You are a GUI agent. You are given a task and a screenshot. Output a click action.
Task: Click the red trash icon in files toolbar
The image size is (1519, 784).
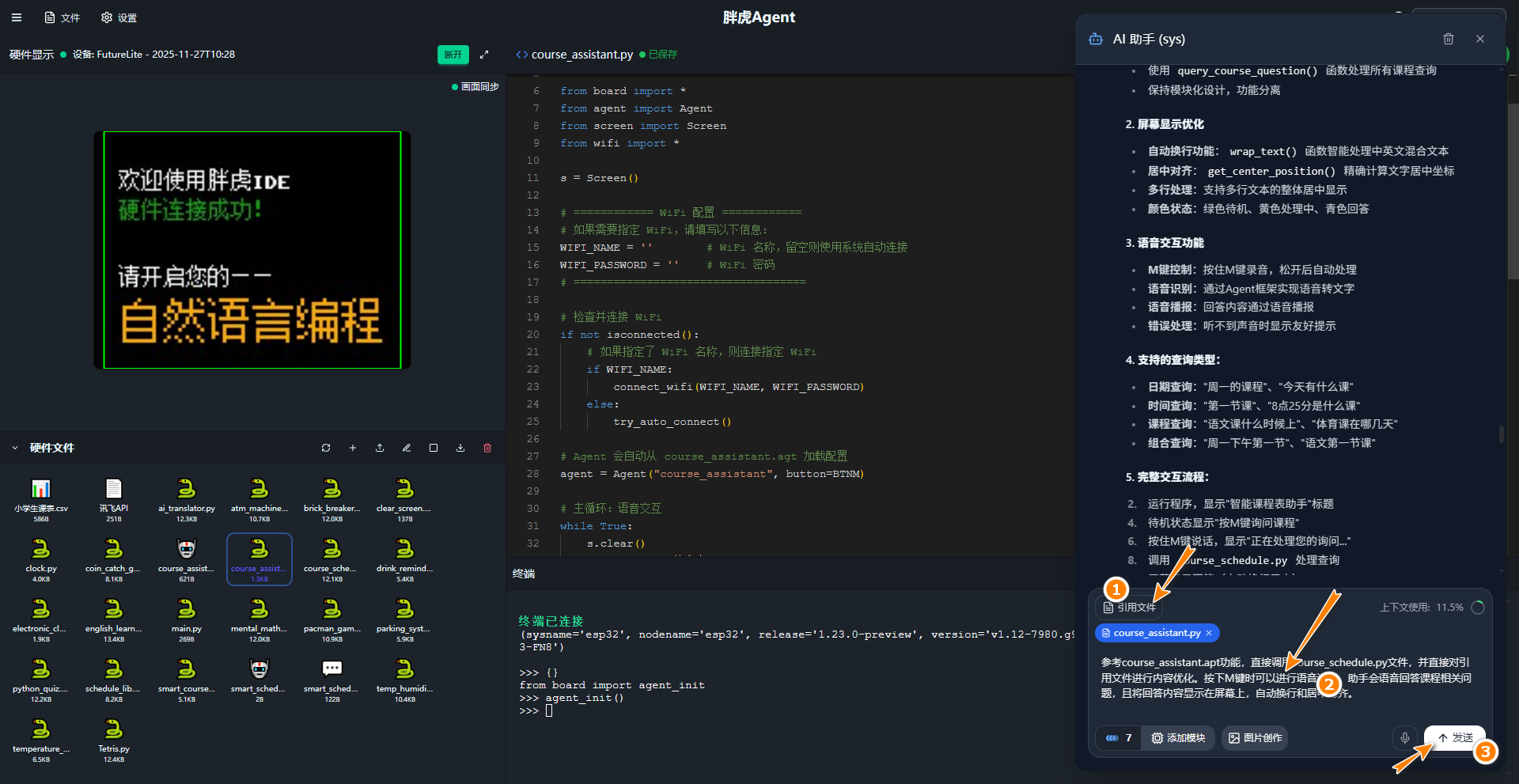pyautogui.click(x=487, y=448)
